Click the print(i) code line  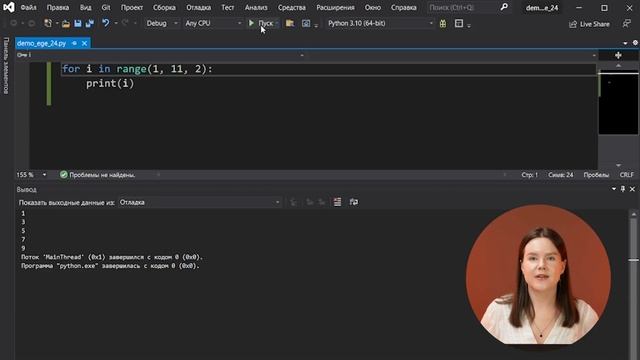click(x=110, y=83)
